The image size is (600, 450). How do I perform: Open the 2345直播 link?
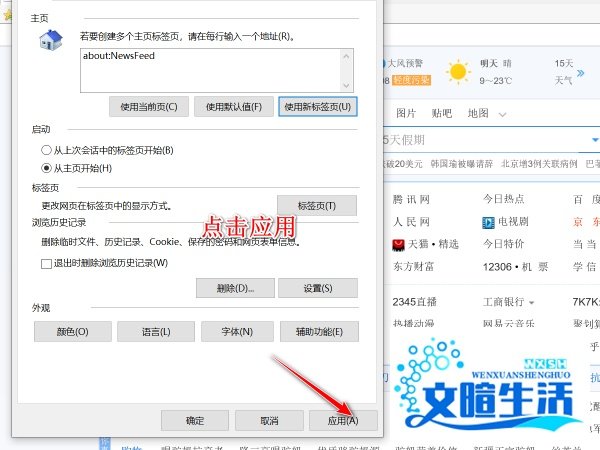414,302
